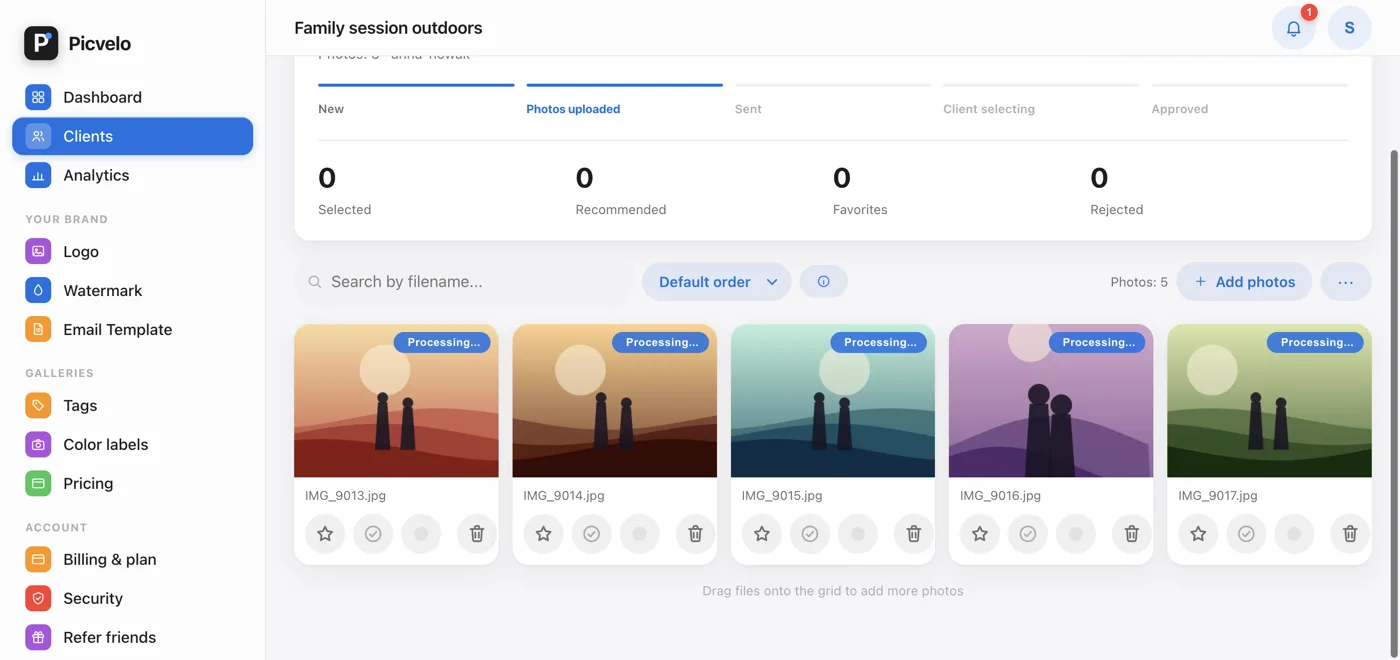Open the IMG_9016.jpg thumbnail
This screenshot has height=660, width=1400.
click(1051, 401)
